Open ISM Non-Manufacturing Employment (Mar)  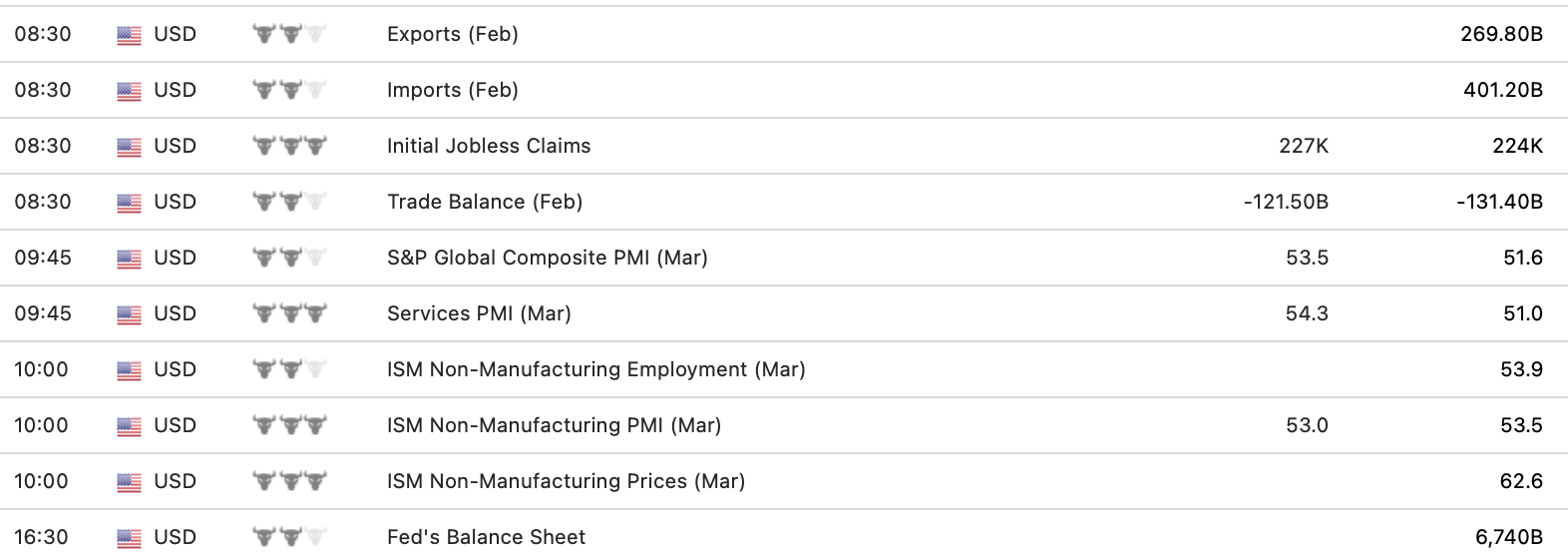pos(595,369)
